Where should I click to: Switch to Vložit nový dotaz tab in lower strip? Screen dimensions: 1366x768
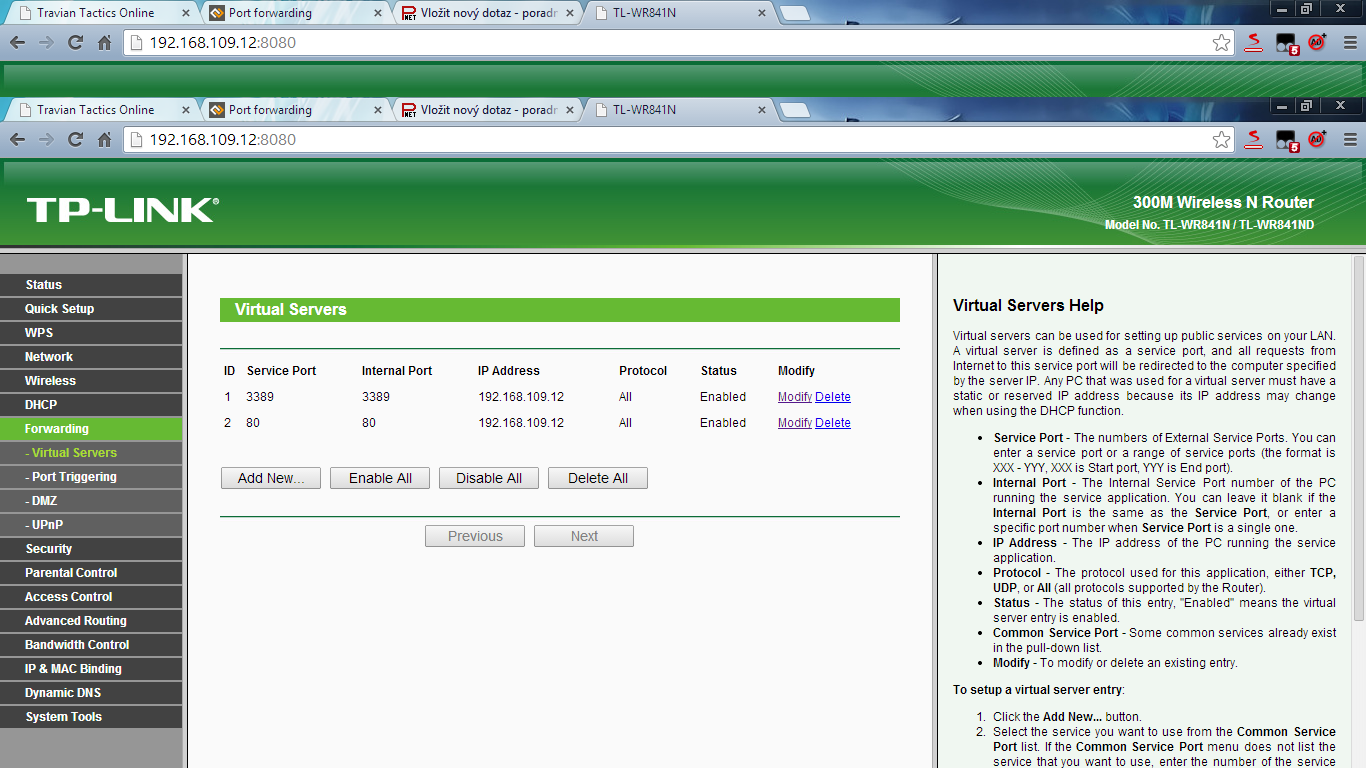tap(486, 110)
